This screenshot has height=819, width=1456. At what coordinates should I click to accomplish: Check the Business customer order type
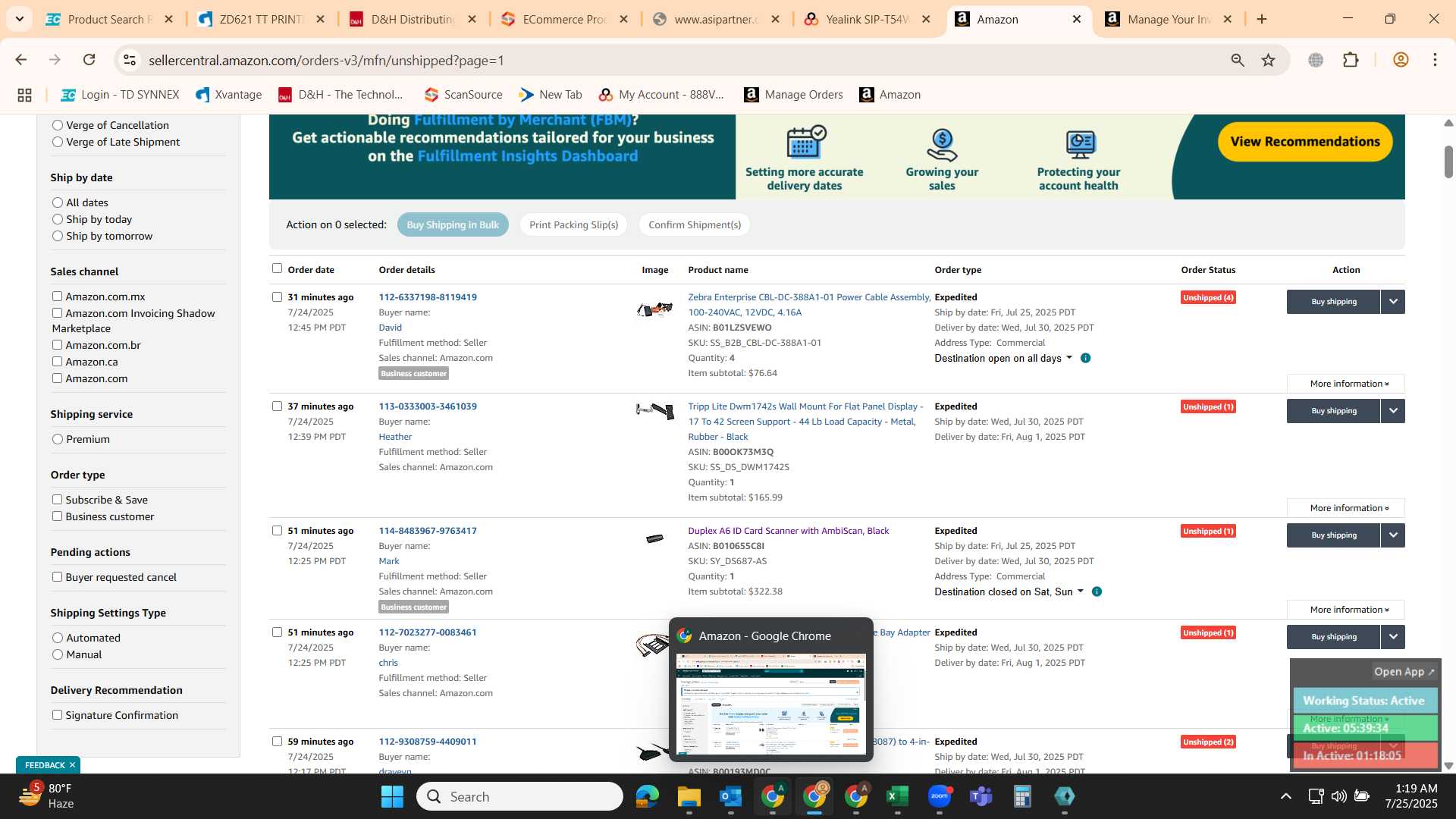[57, 516]
